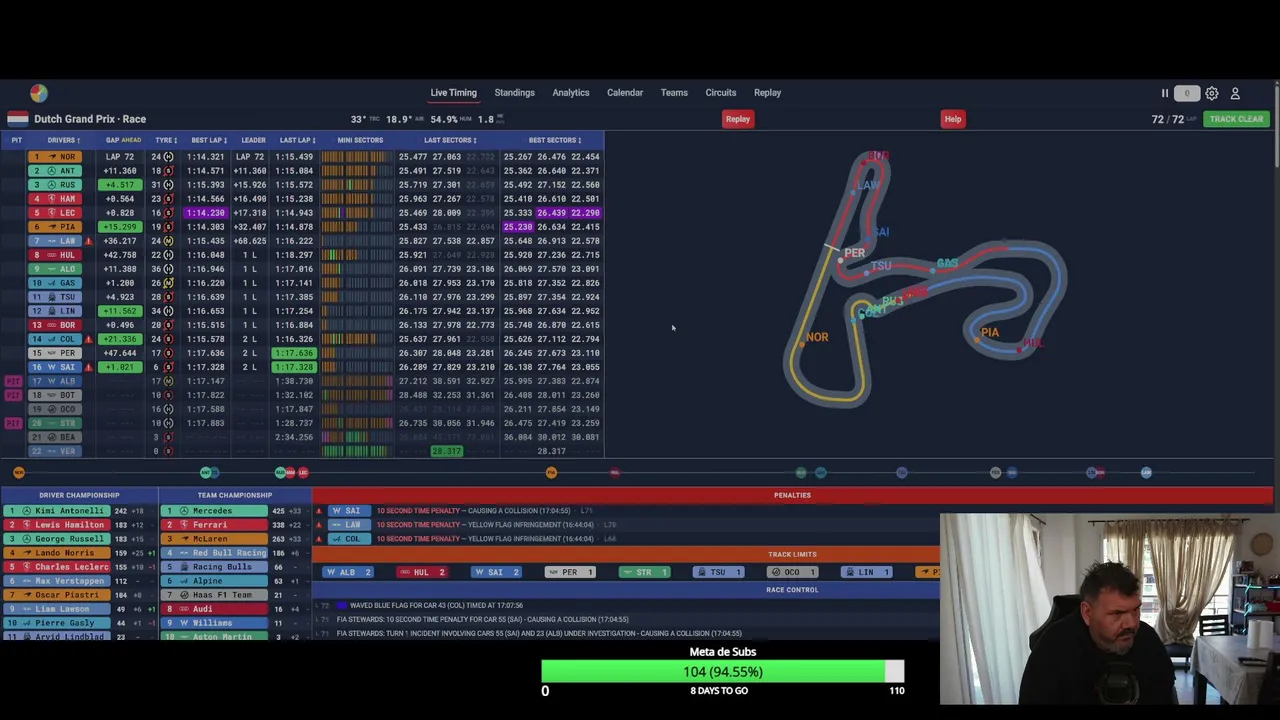The width and height of the screenshot is (1280, 720).
Task: Click the warning triangle beside COL
Action: pyautogui.click(x=88, y=339)
